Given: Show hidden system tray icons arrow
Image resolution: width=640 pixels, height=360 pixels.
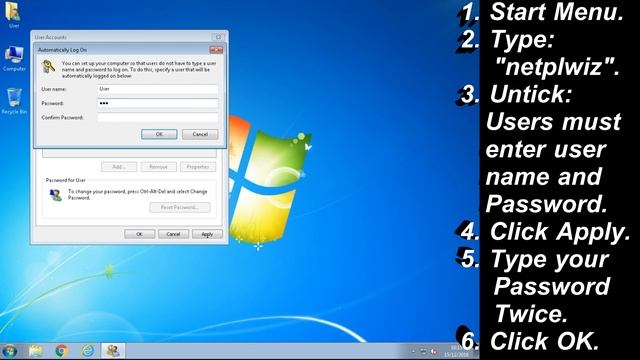Looking at the screenshot, I should pos(413,352).
